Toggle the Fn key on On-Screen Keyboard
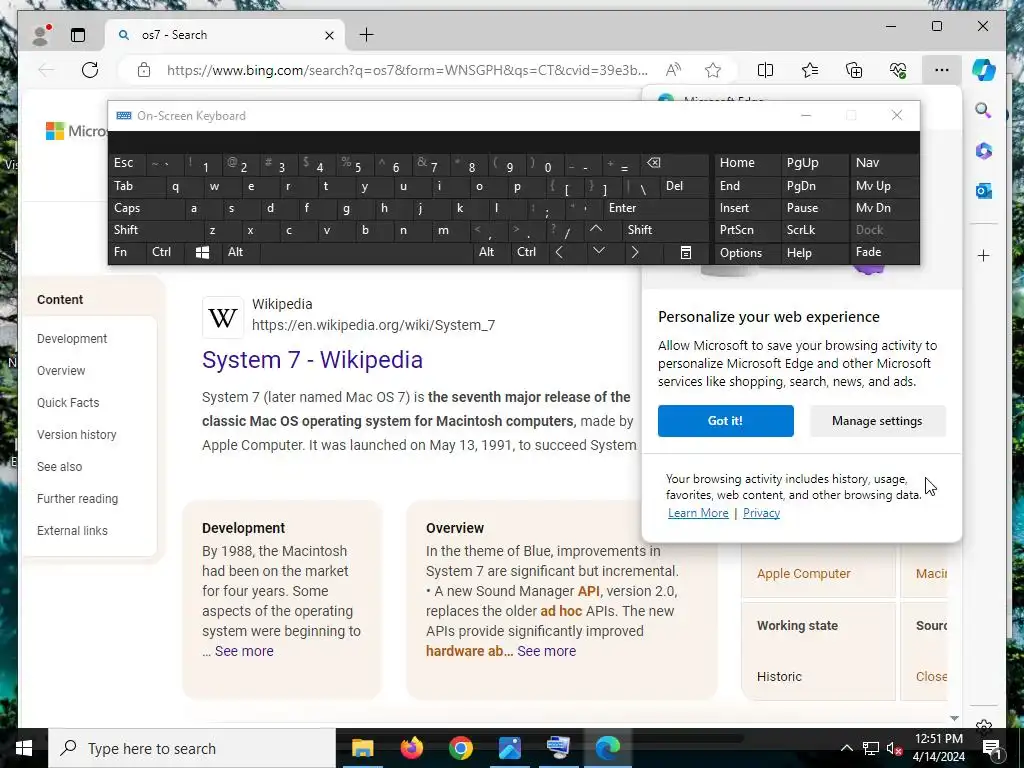The height and width of the screenshot is (768, 1024). [x=127, y=252]
